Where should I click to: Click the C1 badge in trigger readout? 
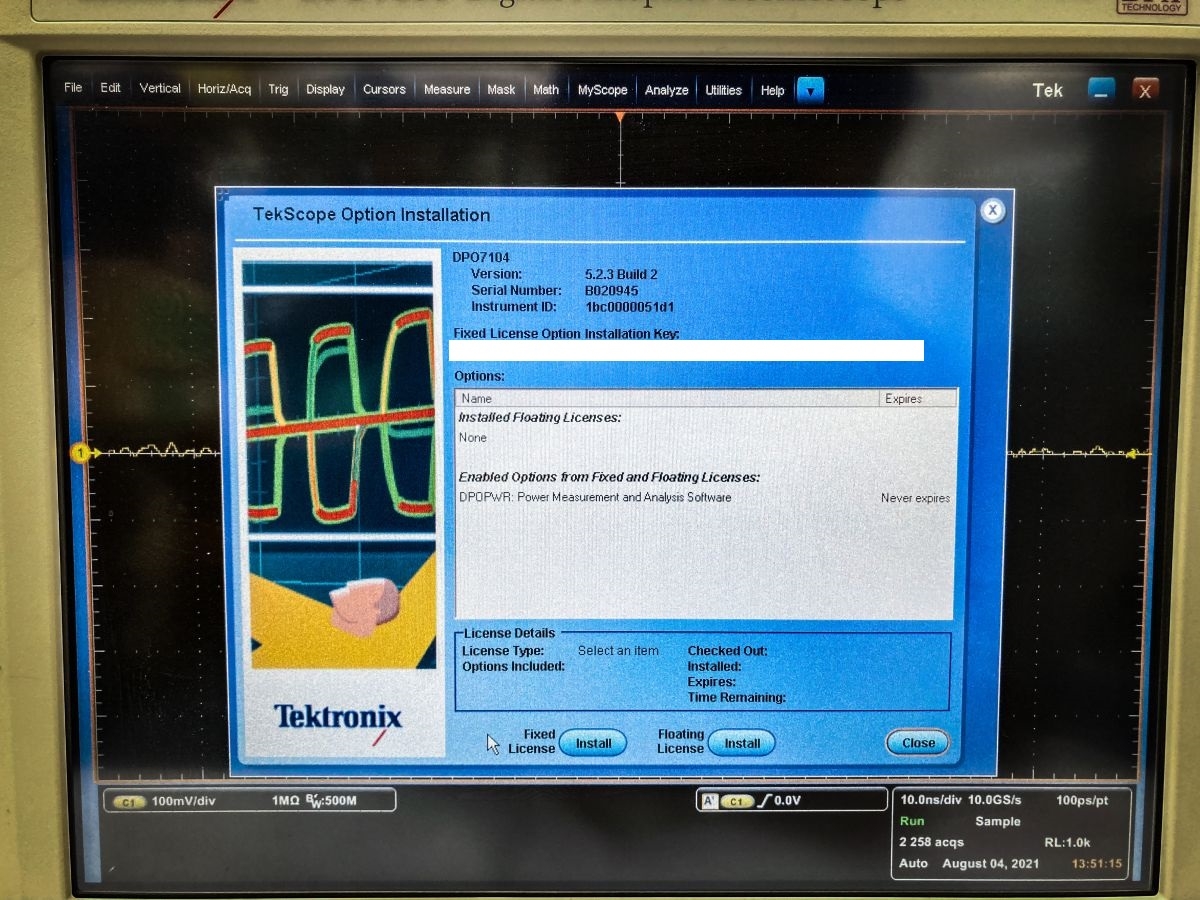737,802
